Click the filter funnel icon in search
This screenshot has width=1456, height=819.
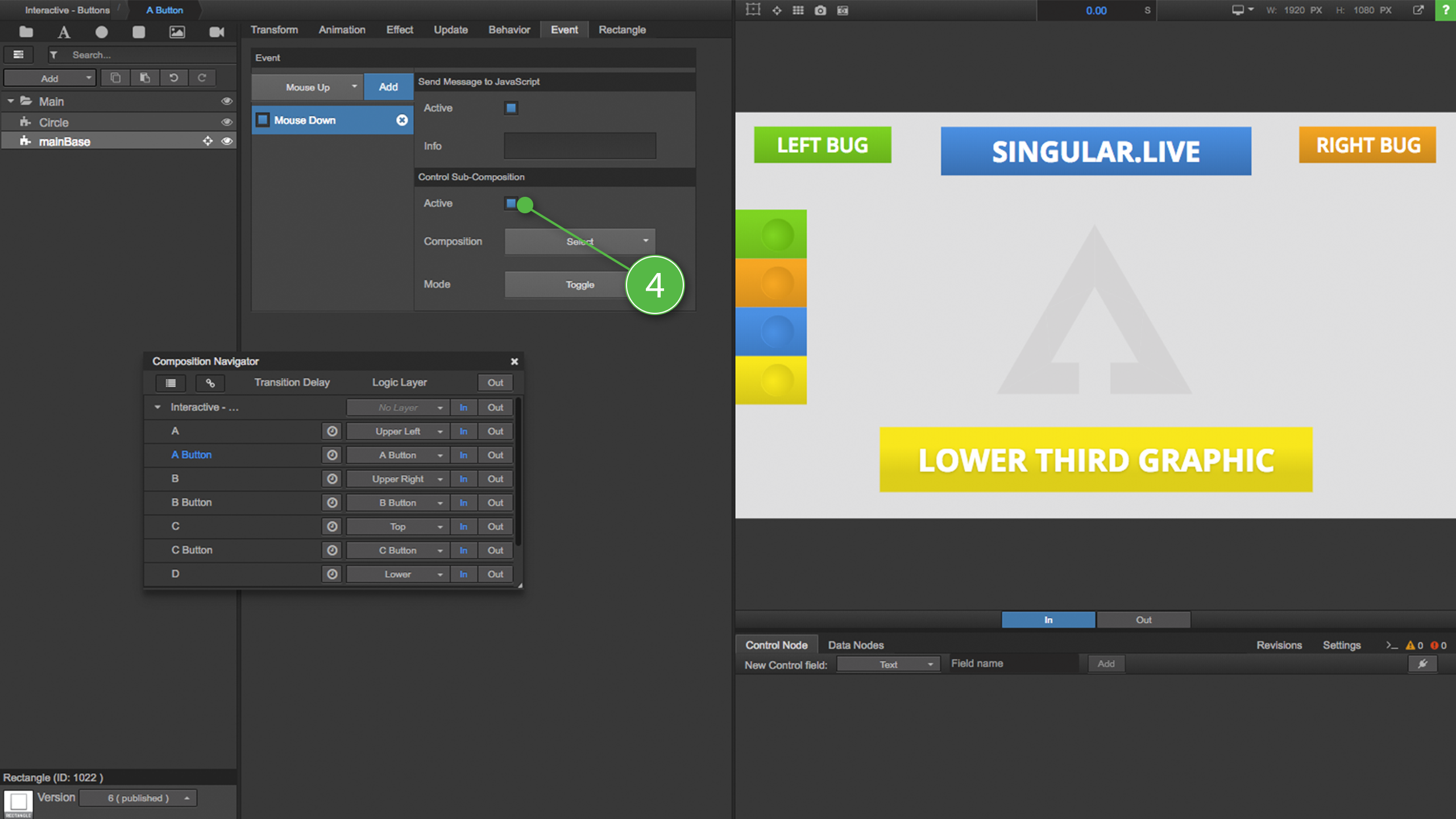[x=53, y=55]
